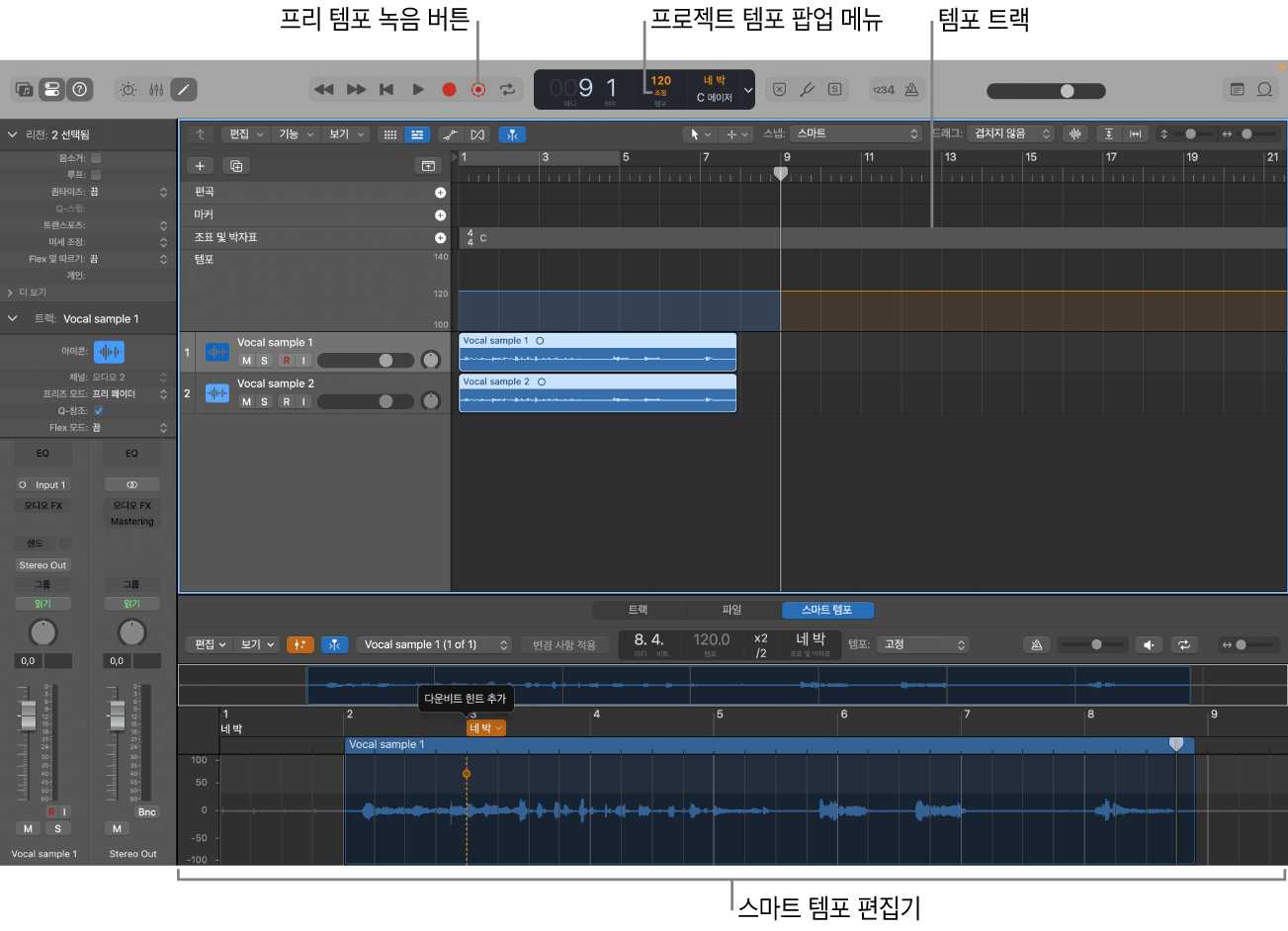This screenshot has width=1288, height=931.
Task: Toggle the global tracks button
Action: pyautogui.click(x=428, y=166)
